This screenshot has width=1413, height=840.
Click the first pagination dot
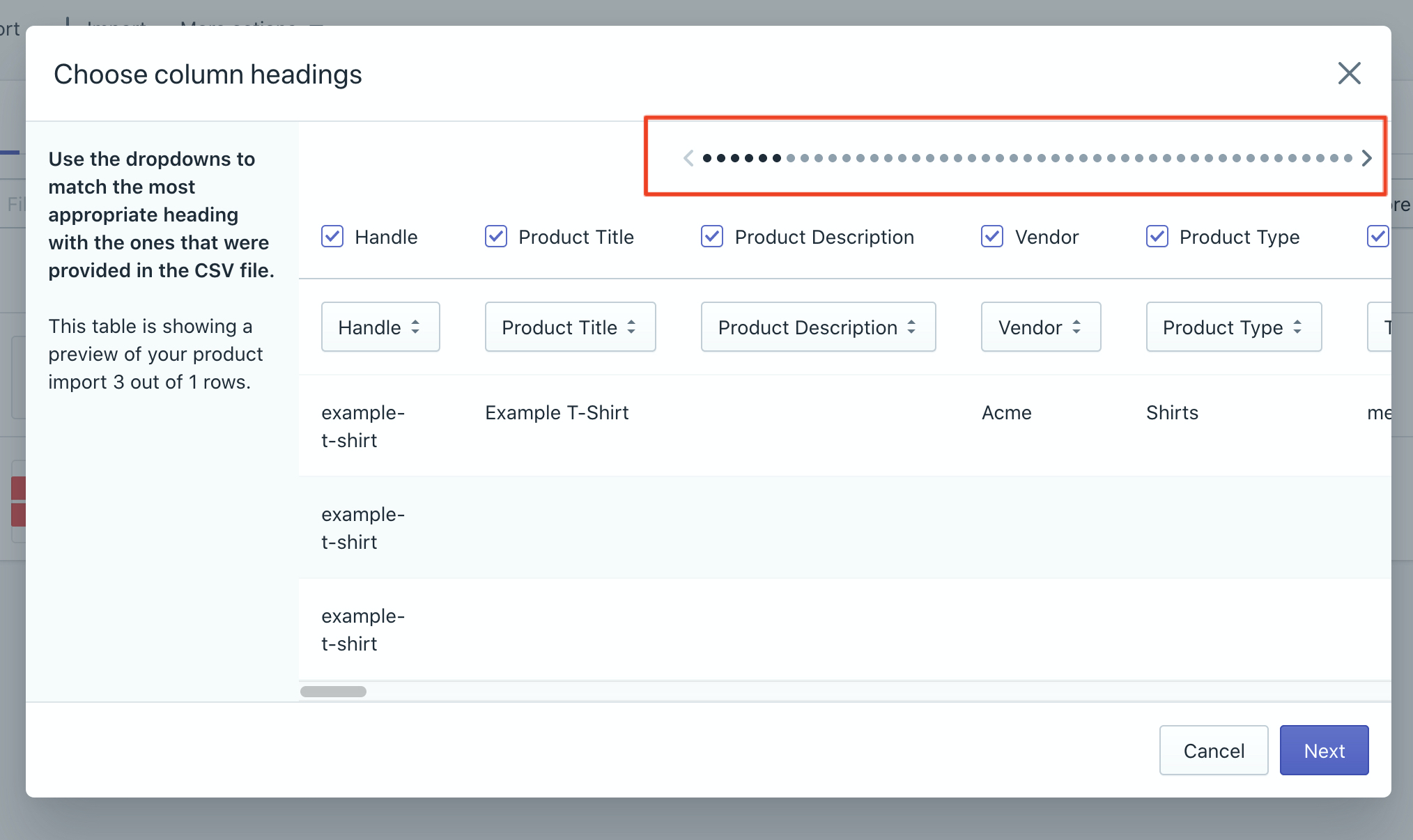[707, 158]
